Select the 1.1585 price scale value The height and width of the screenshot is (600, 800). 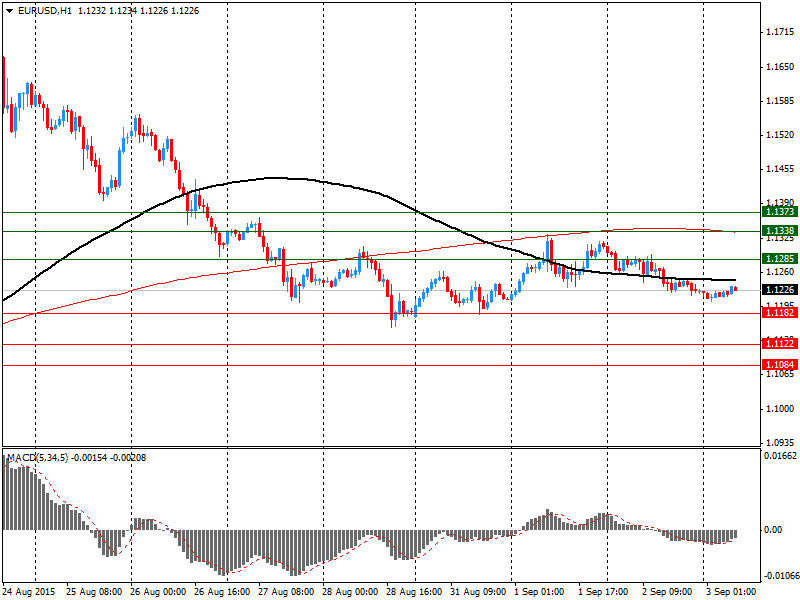780,101
